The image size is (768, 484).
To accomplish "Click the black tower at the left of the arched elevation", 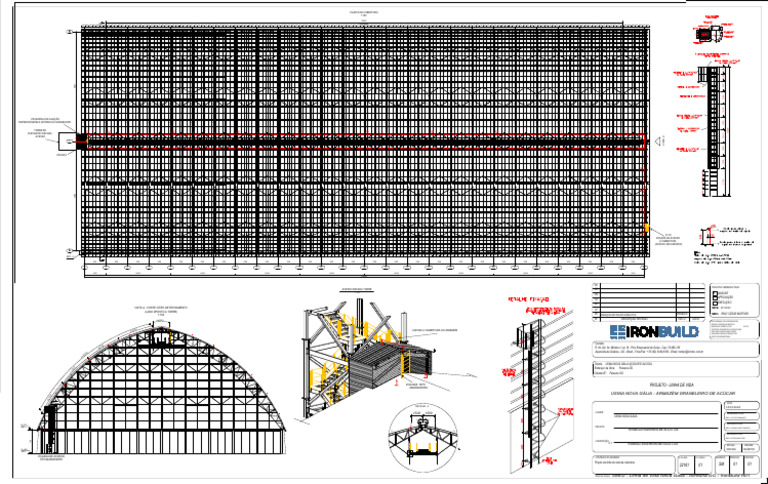I will point(49,429).
